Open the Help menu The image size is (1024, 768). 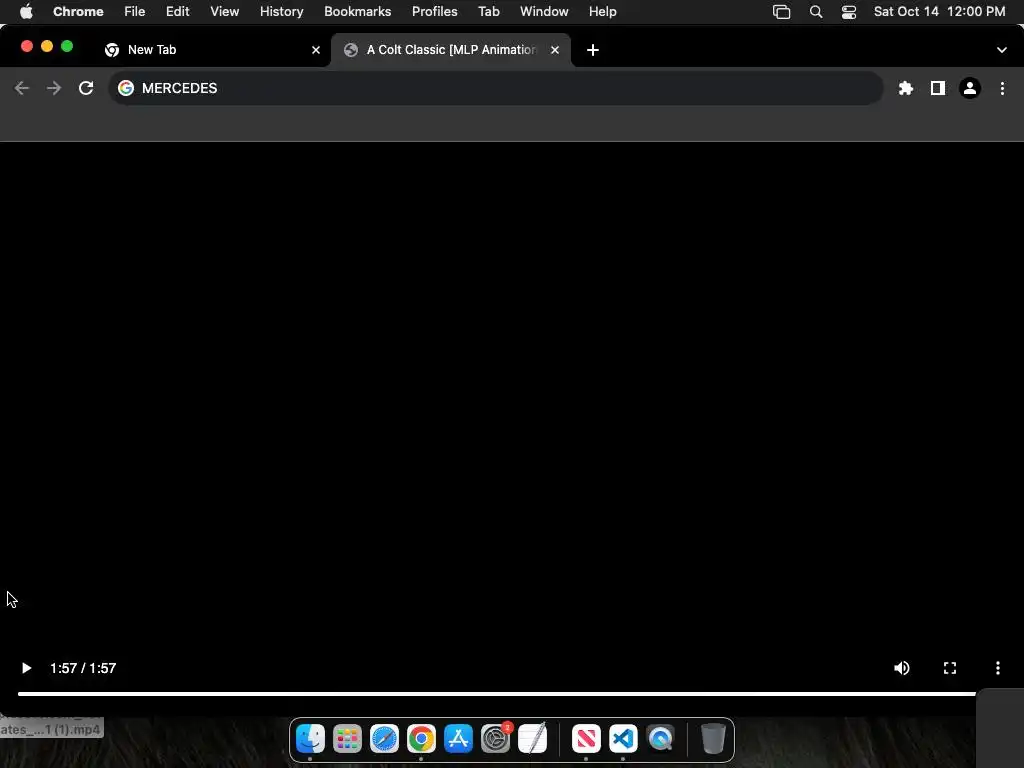coord(602,11)
